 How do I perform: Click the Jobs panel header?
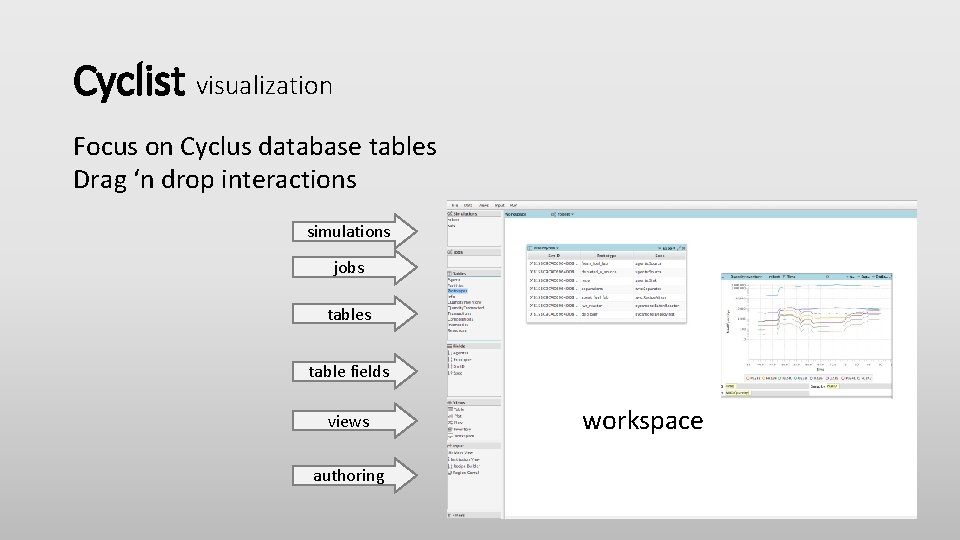pyautogui.click(x=474, y=252)
